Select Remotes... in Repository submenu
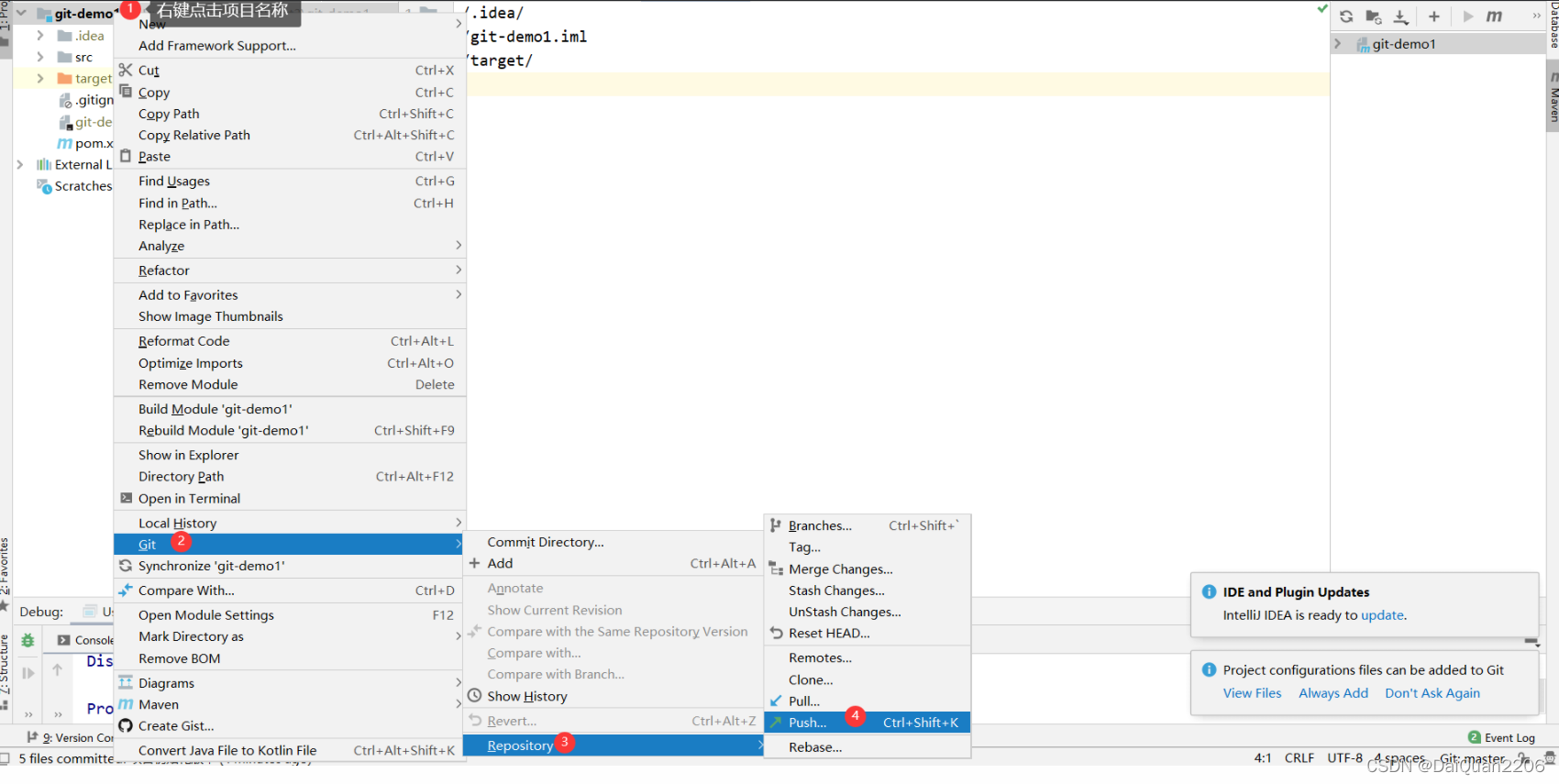This screenshot has height=784, width=1559. point(868,657)
